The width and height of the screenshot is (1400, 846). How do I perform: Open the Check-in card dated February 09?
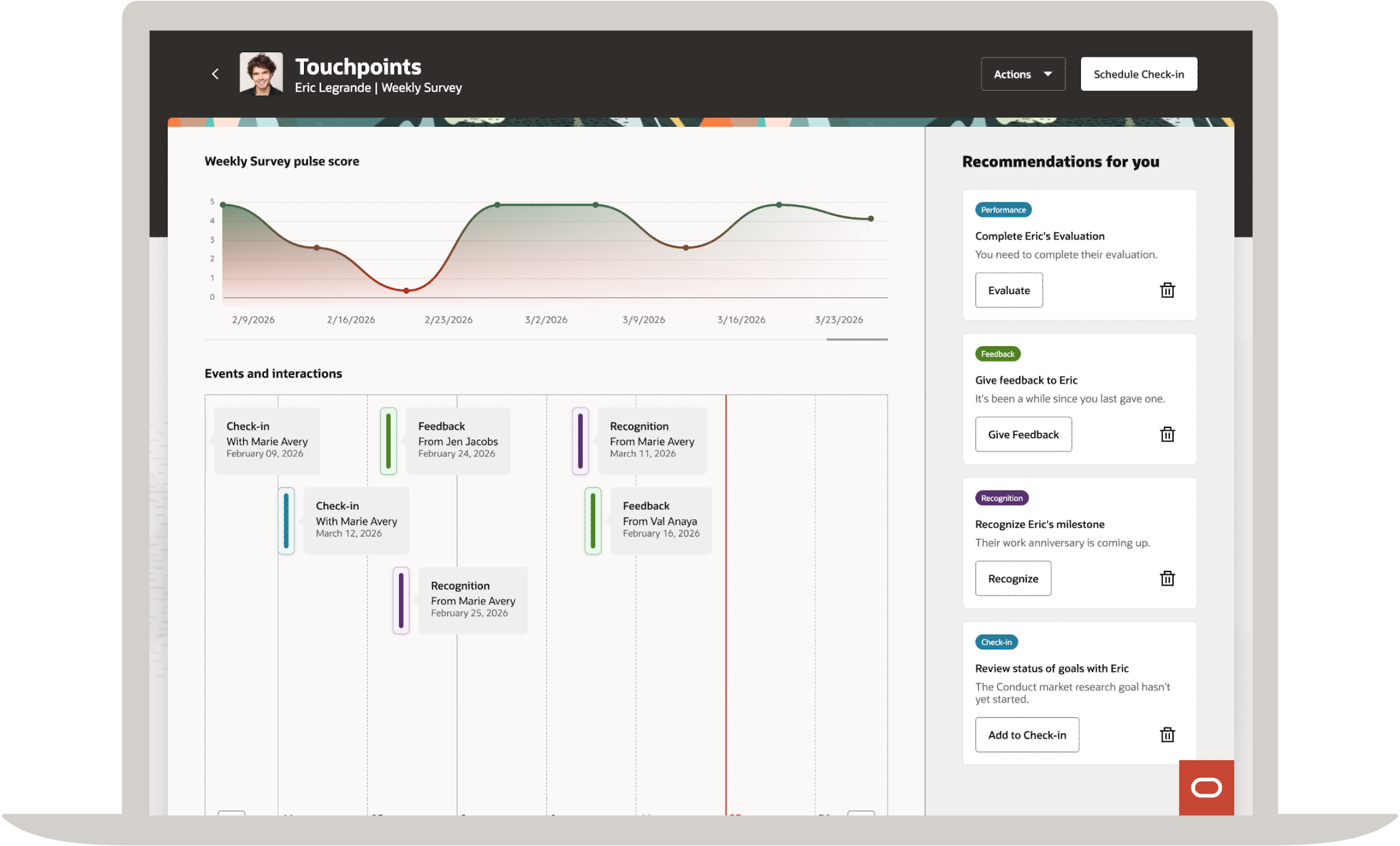click(267, 441)
